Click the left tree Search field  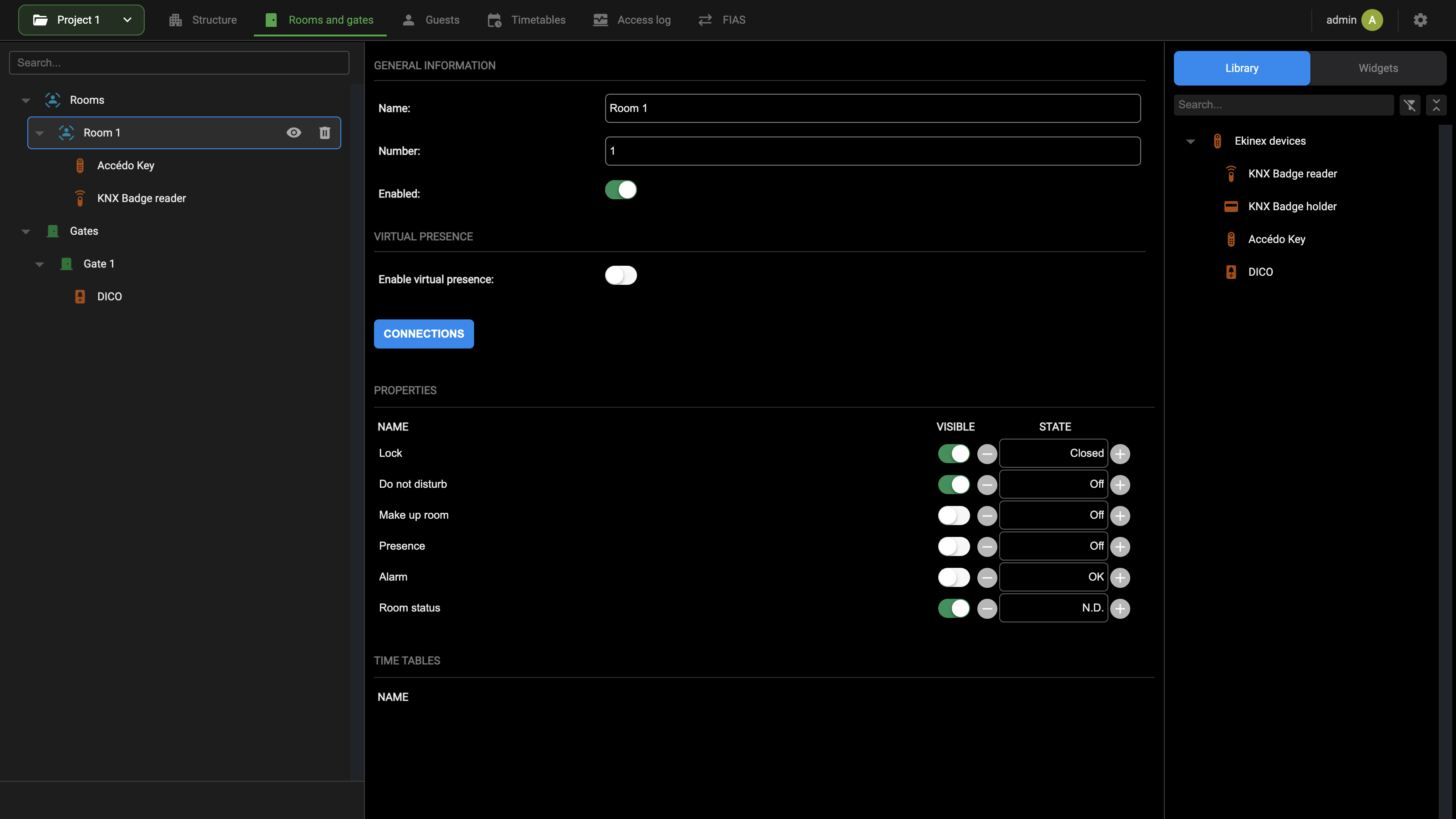(x=179, y=63)
